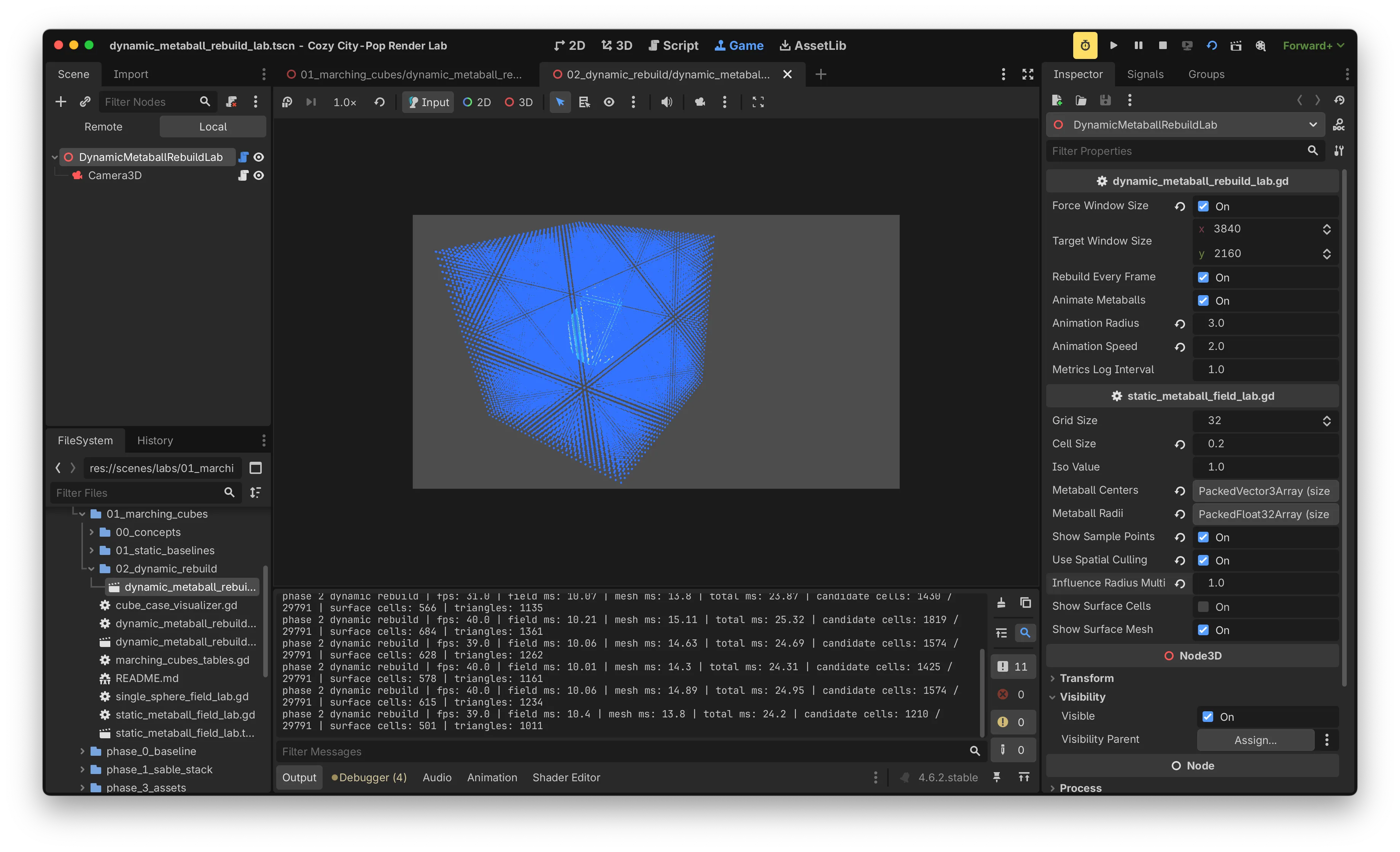Open the Import dock tab
This screenshot has height=852, width=1400.
(x=130, y=75)
